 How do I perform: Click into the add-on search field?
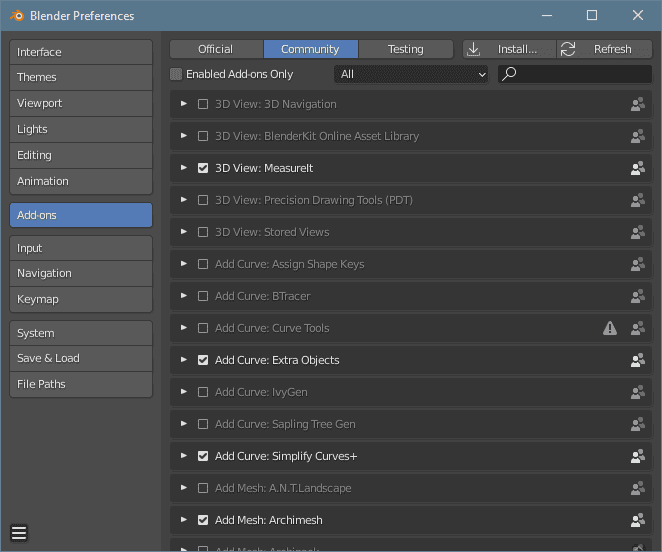click(x=575, y=74)
